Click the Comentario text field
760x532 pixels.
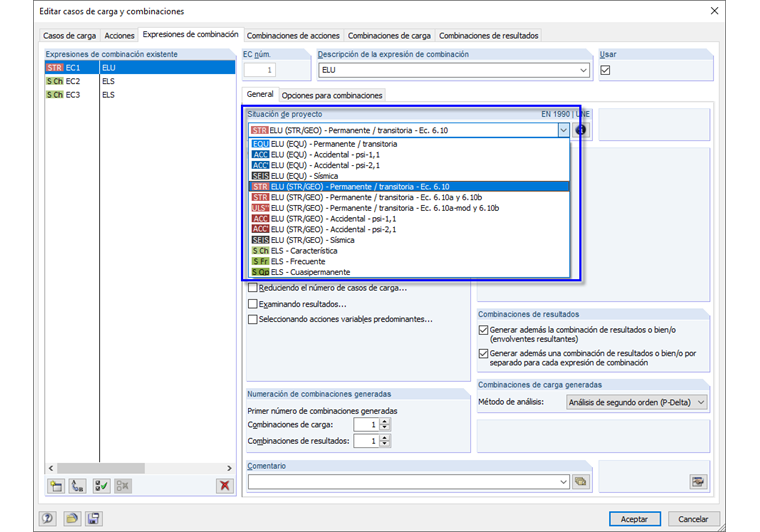tap(403, 482)
